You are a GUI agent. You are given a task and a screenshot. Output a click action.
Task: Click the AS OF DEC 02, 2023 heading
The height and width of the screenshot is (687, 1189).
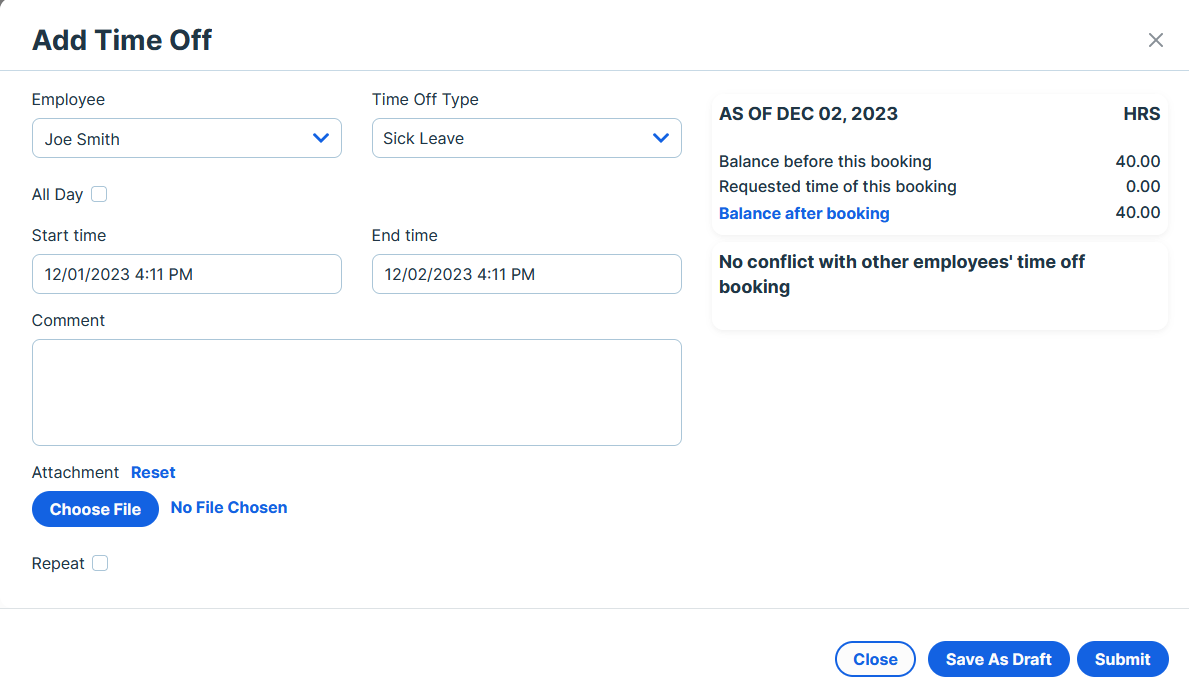[x=808, y=114]
